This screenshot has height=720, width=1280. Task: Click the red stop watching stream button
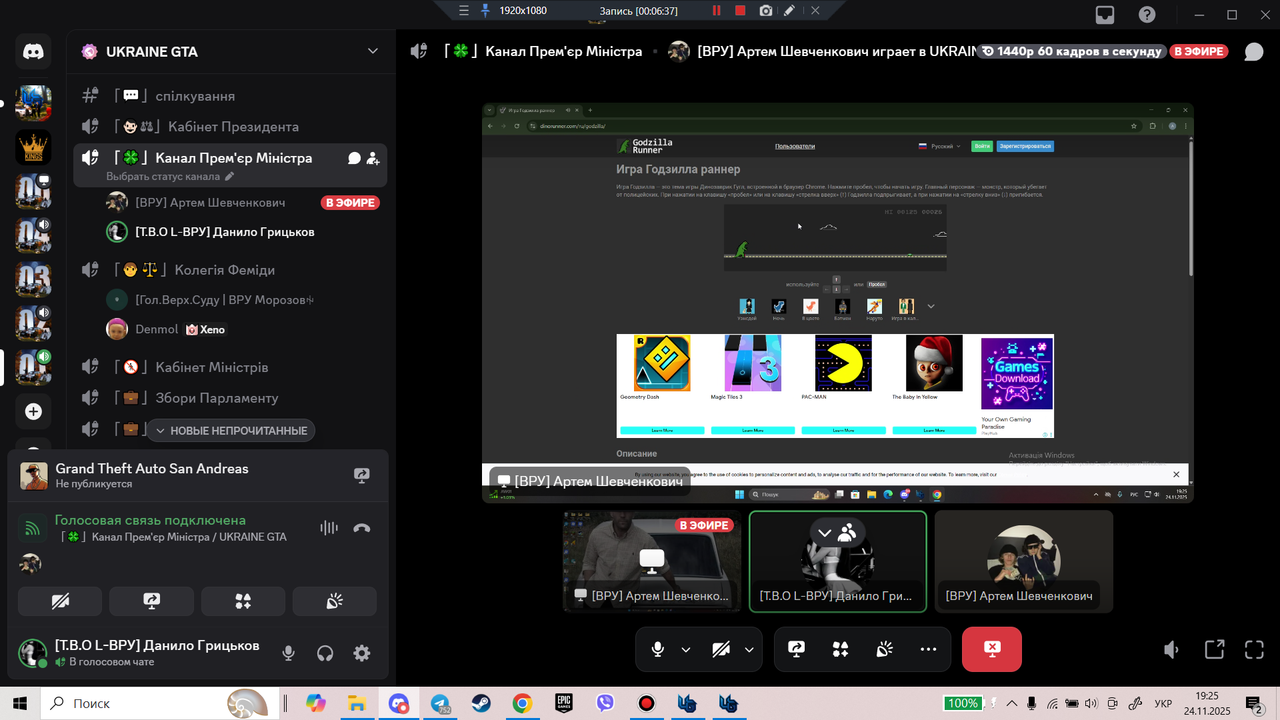[x=992, y=649]
